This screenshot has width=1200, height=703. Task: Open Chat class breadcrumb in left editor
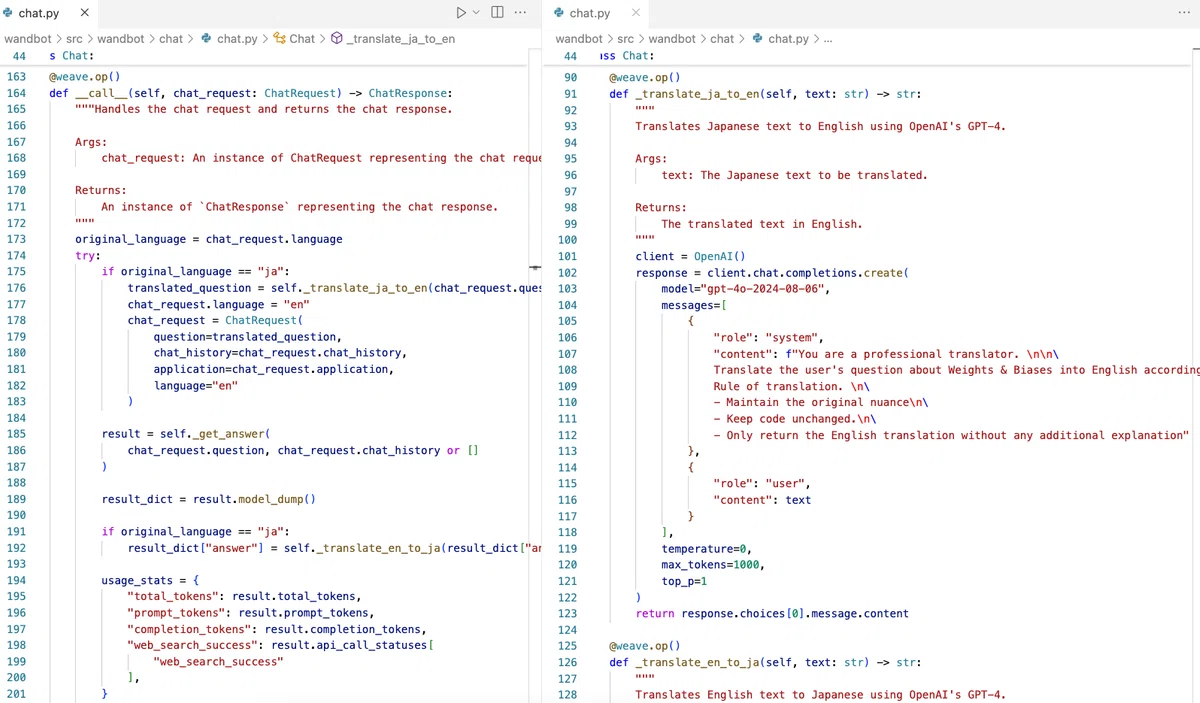[x=302, y=39]
